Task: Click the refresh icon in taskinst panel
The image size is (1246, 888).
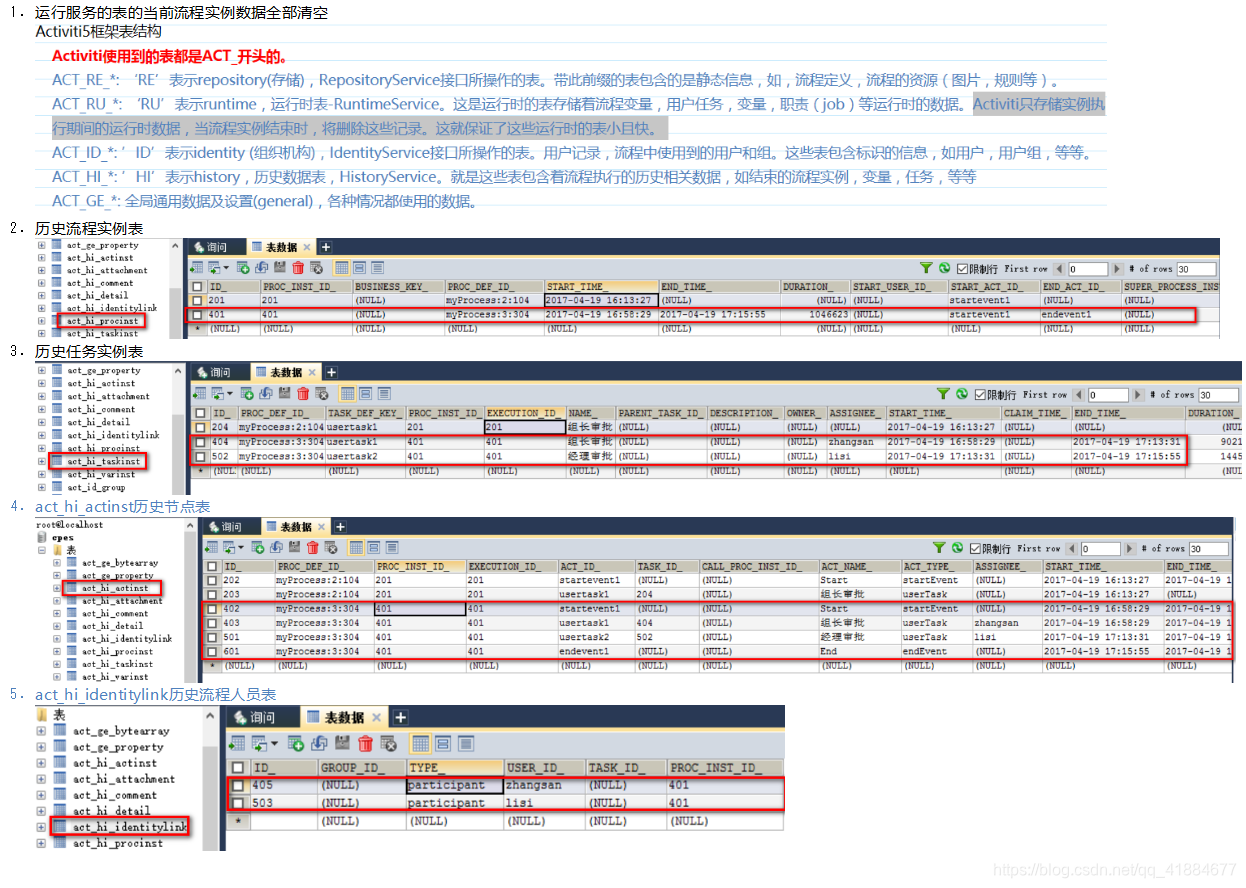Action: point(962,394)
